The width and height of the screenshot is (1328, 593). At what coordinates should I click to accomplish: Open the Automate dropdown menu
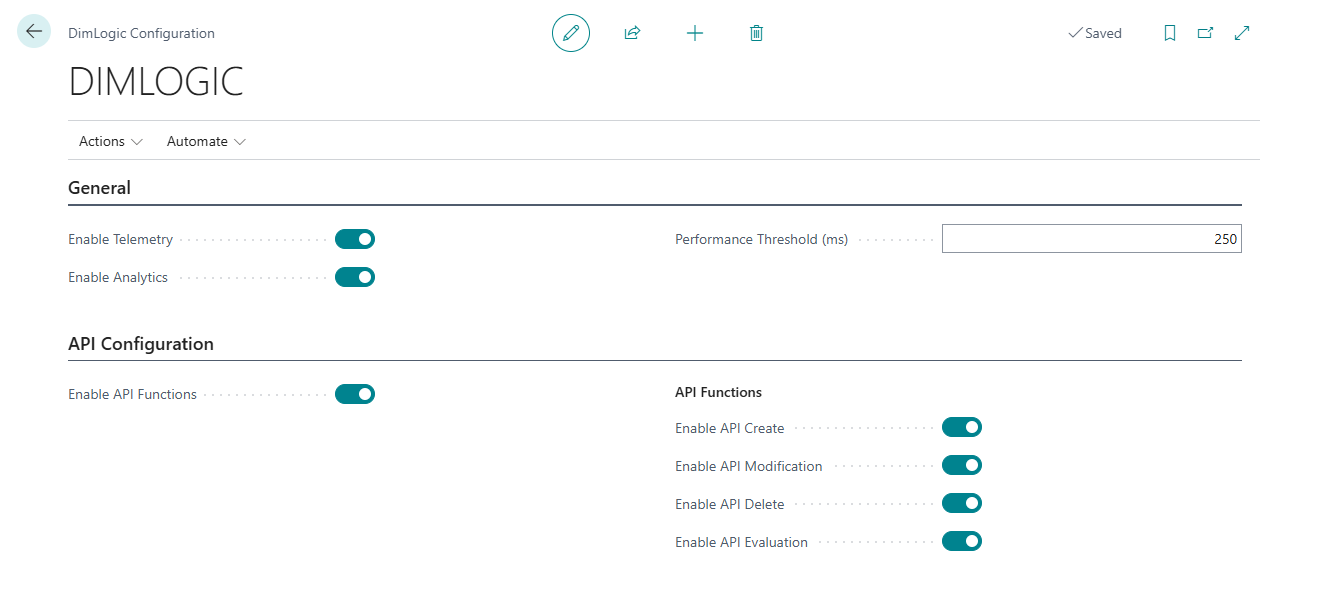click(x=206, y=141)
